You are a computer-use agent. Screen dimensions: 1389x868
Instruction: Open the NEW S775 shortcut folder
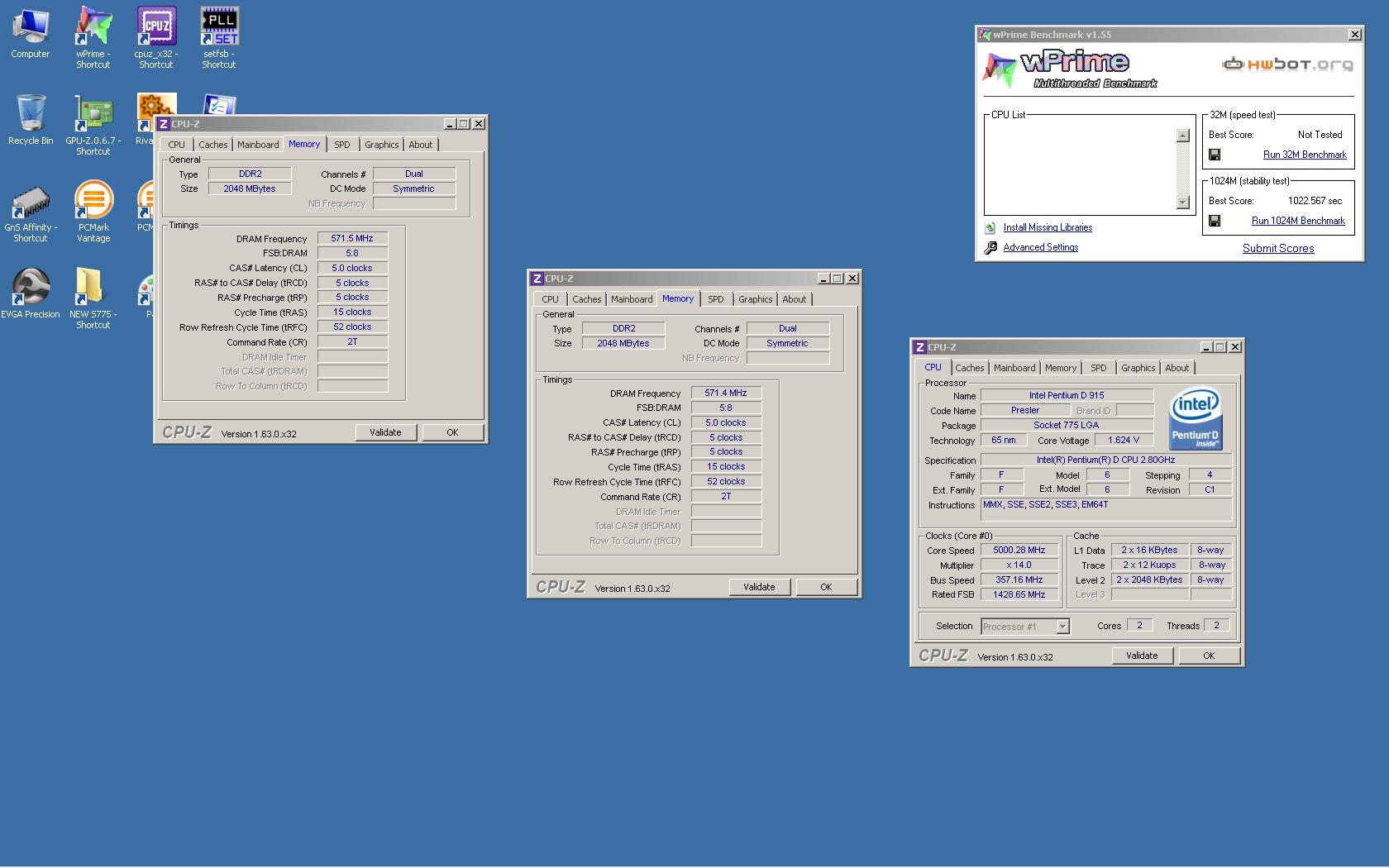point(93,298)
